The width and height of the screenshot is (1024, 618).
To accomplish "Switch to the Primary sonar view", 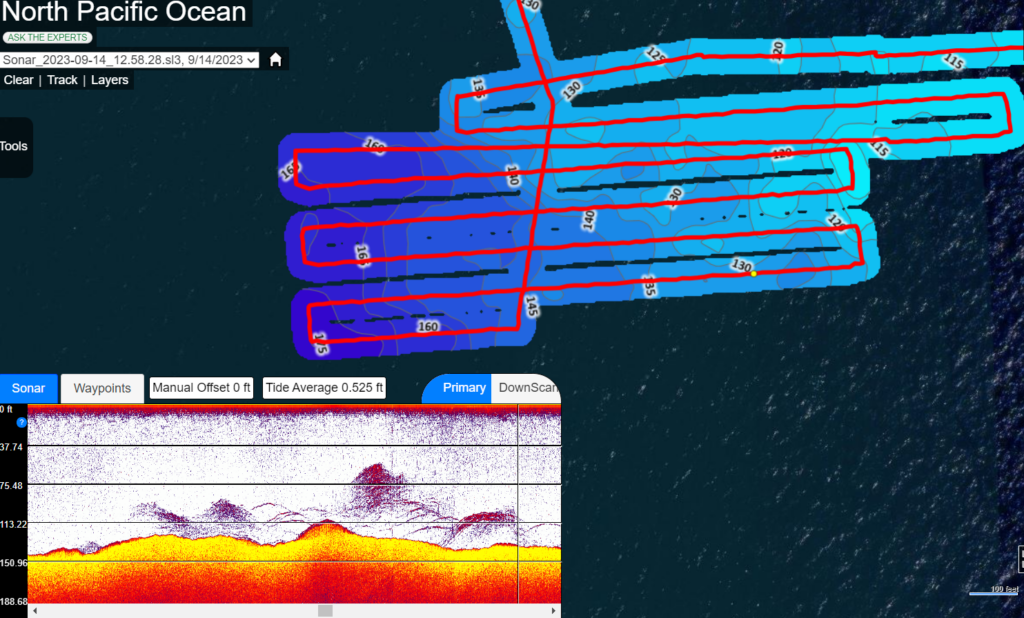I will pos(463,388).
